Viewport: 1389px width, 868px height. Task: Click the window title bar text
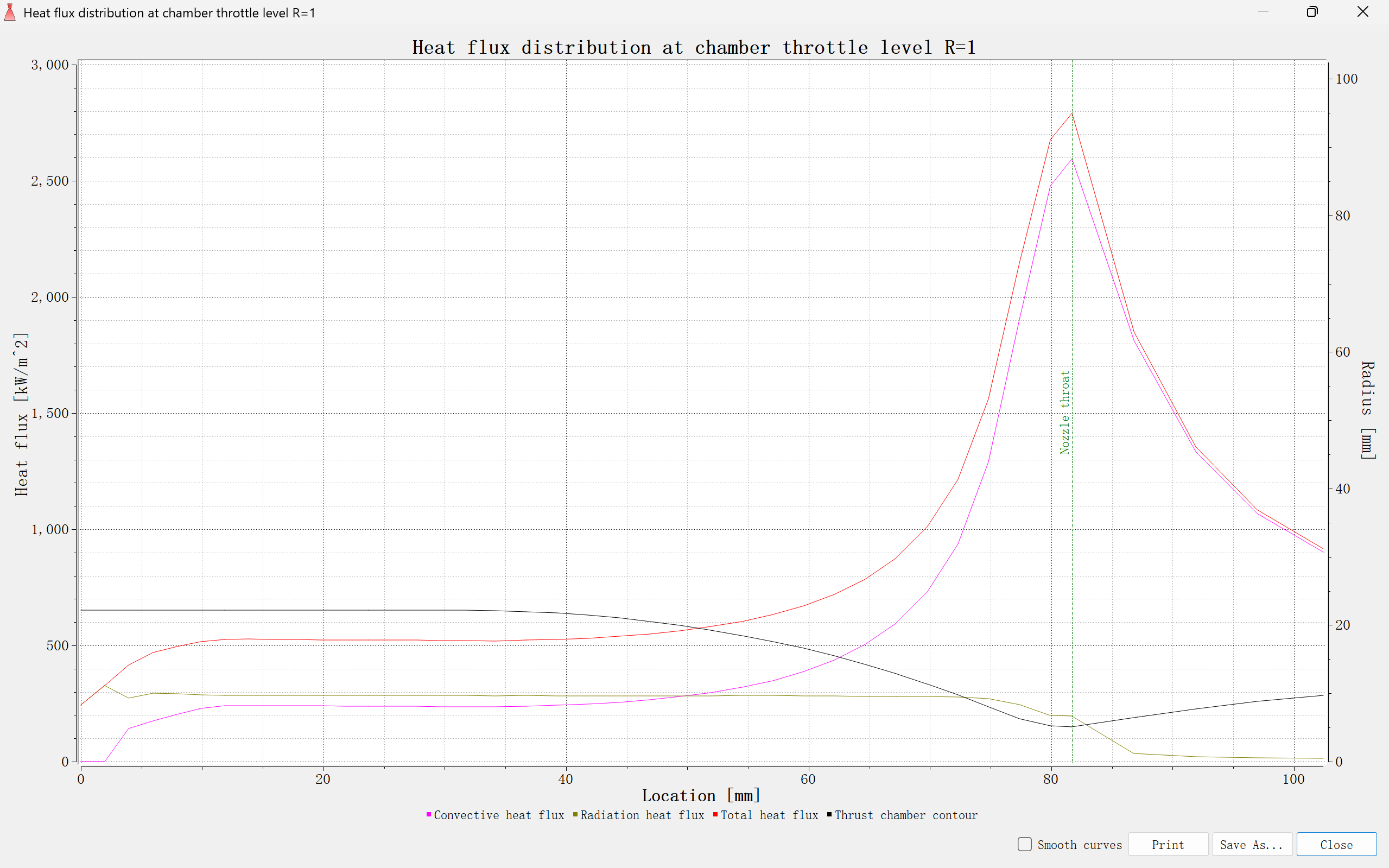[170, 12]
